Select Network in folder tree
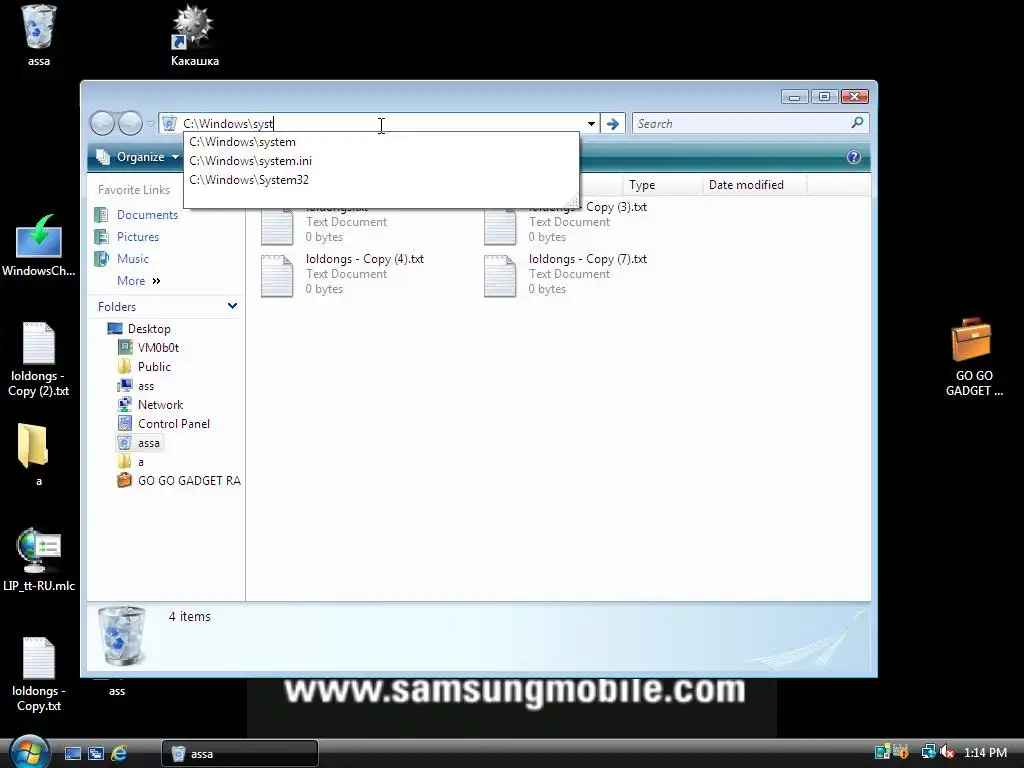1024x768 pixels. point(150,405)
